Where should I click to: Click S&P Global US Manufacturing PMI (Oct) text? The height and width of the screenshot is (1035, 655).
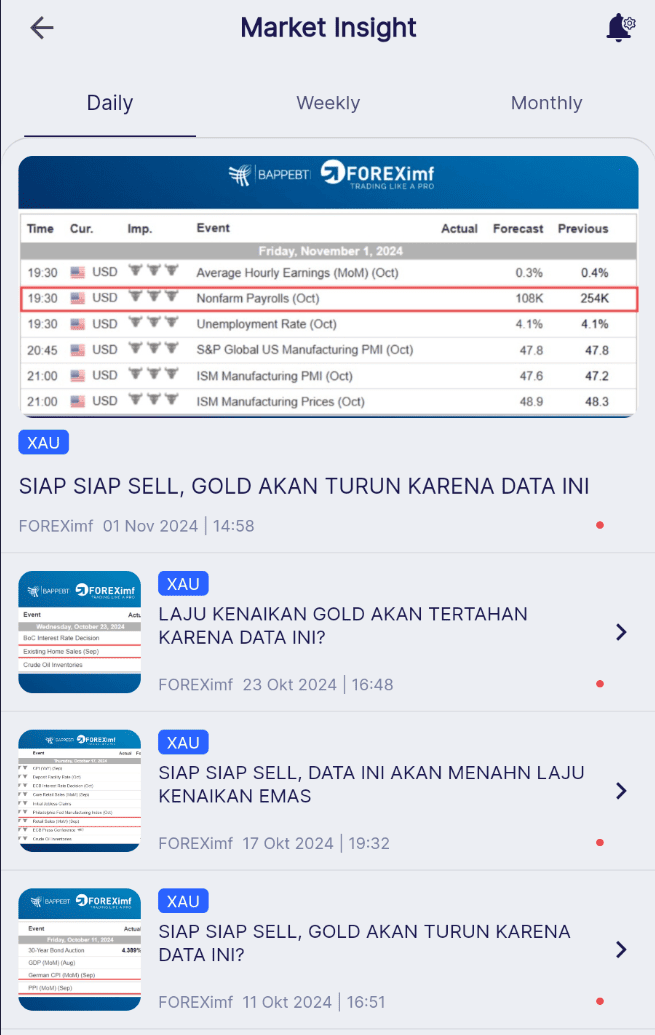click(x=304, y=350)
